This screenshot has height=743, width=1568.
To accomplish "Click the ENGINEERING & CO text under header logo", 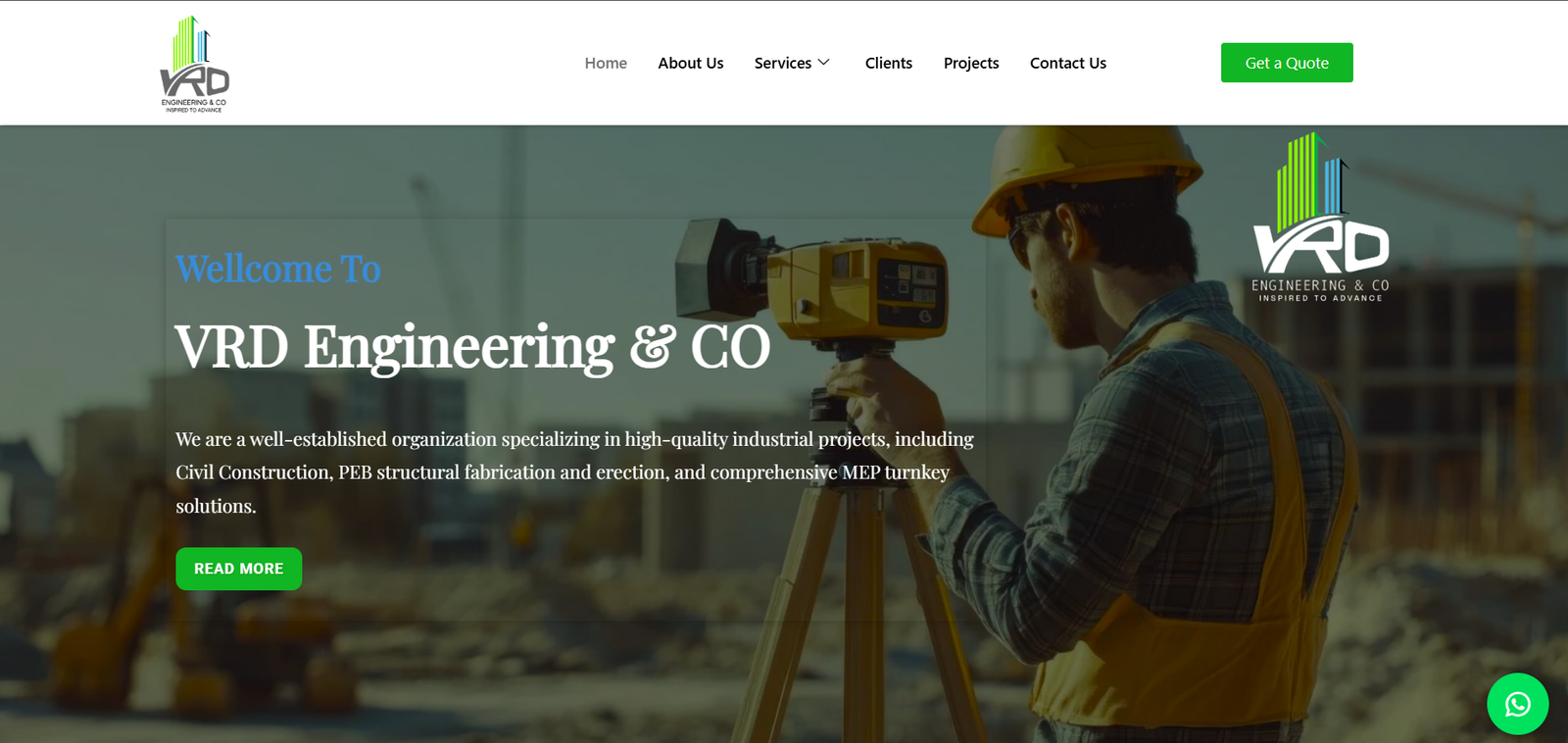I will (x=194, y=102).
